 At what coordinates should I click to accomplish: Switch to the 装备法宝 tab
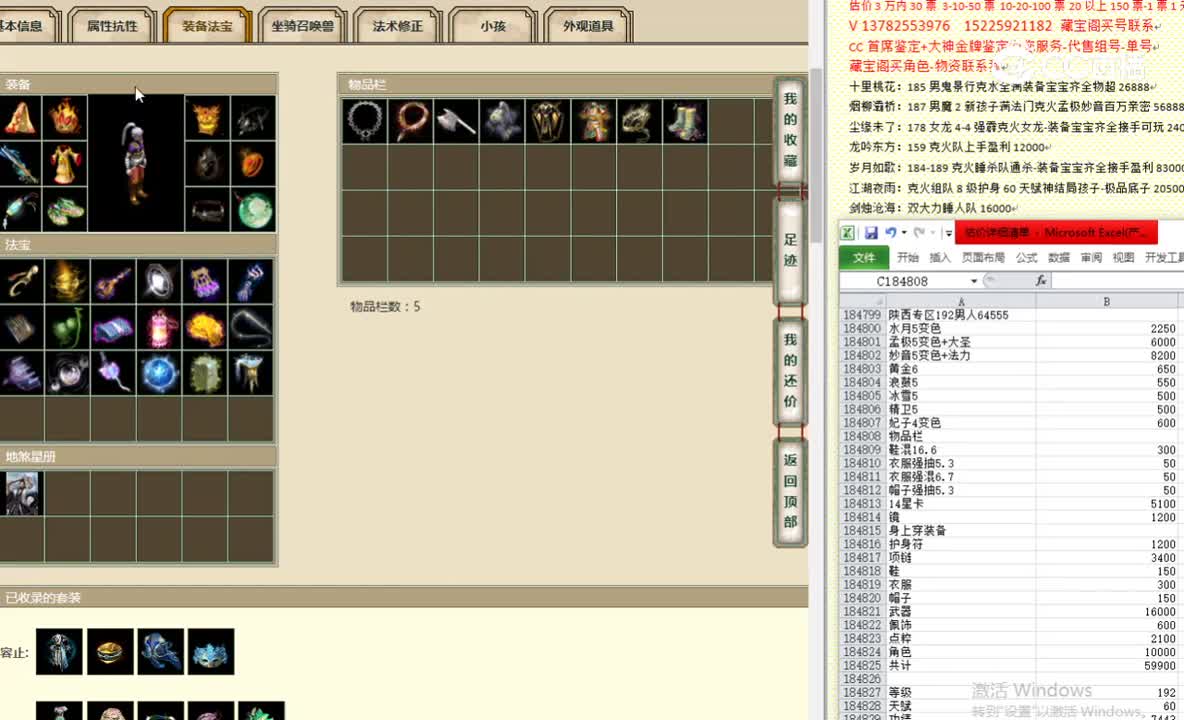207,26
